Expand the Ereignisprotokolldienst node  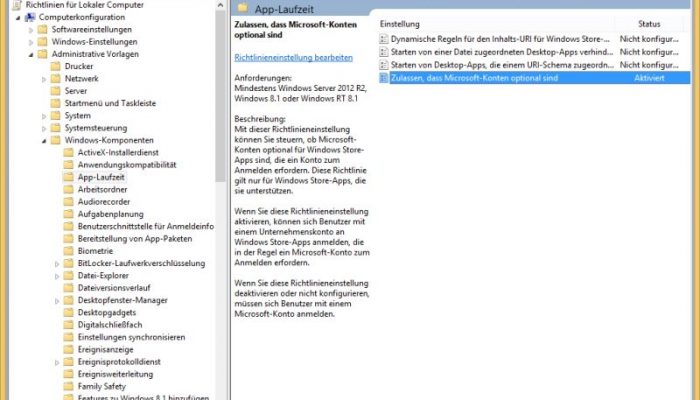click(57, 362)
